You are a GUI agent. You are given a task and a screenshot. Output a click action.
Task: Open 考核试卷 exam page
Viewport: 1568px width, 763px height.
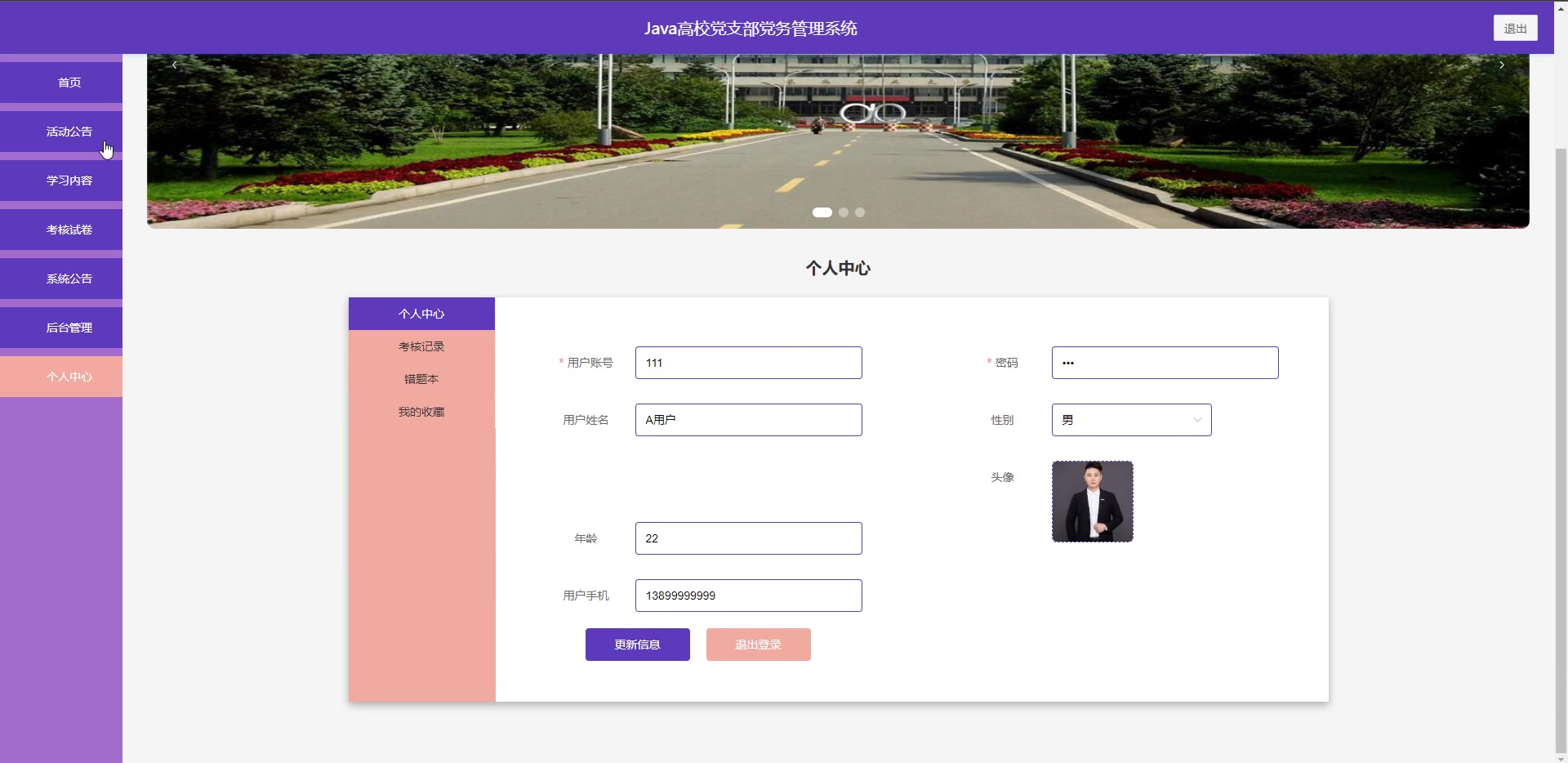pyautogui.click(x=61, y=230)
